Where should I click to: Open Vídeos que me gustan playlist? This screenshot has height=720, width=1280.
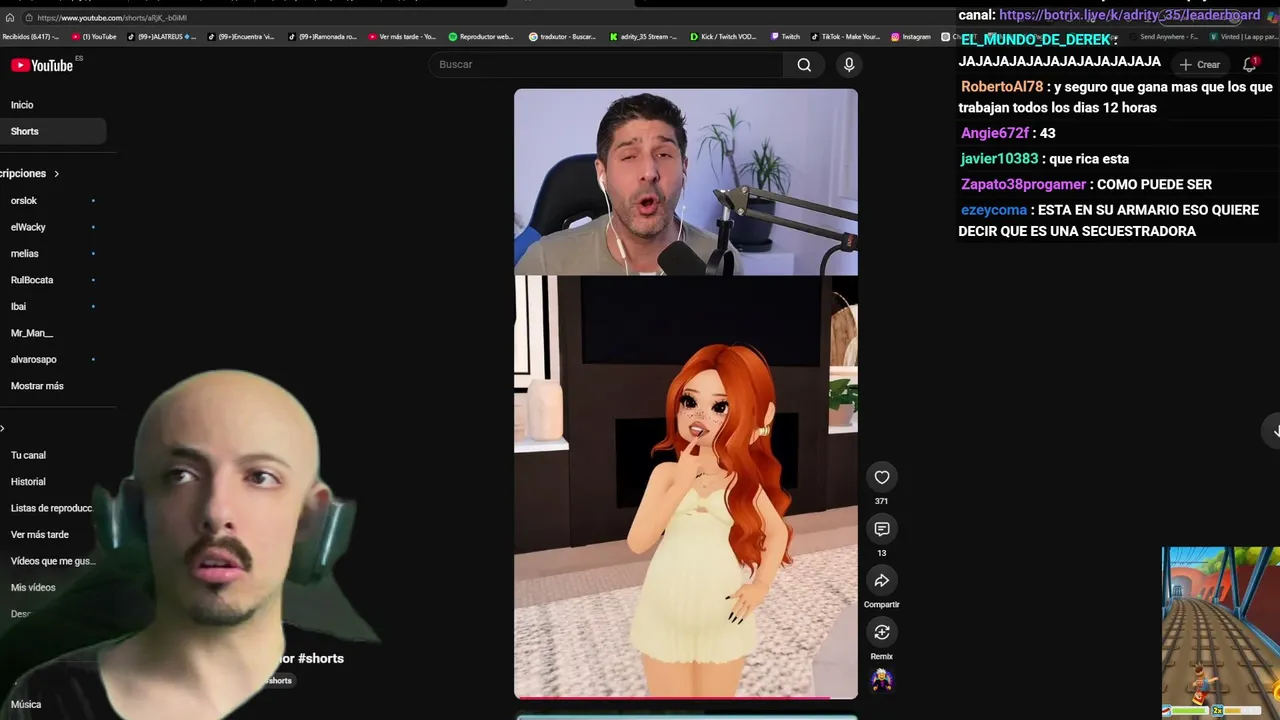[x=53, y=561]
